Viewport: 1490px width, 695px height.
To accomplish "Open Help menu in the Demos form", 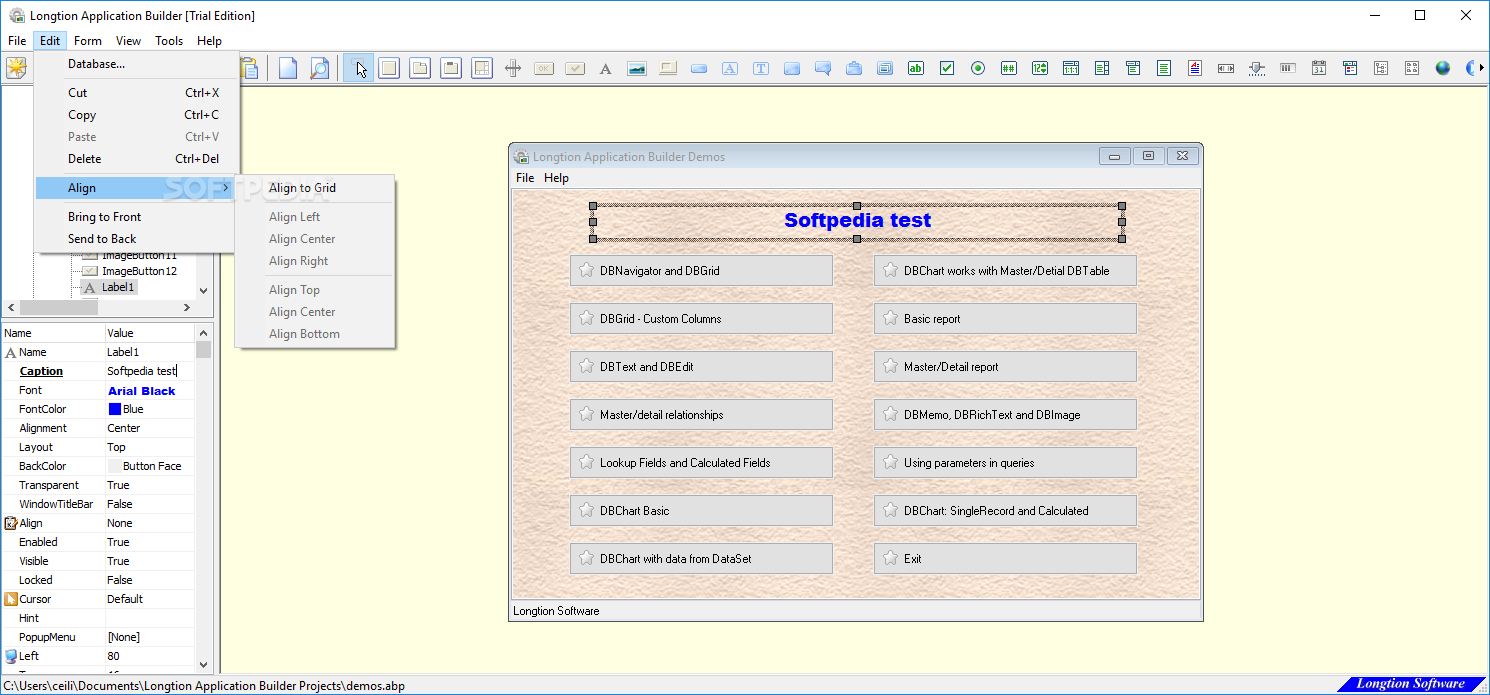I will (556, 178).
